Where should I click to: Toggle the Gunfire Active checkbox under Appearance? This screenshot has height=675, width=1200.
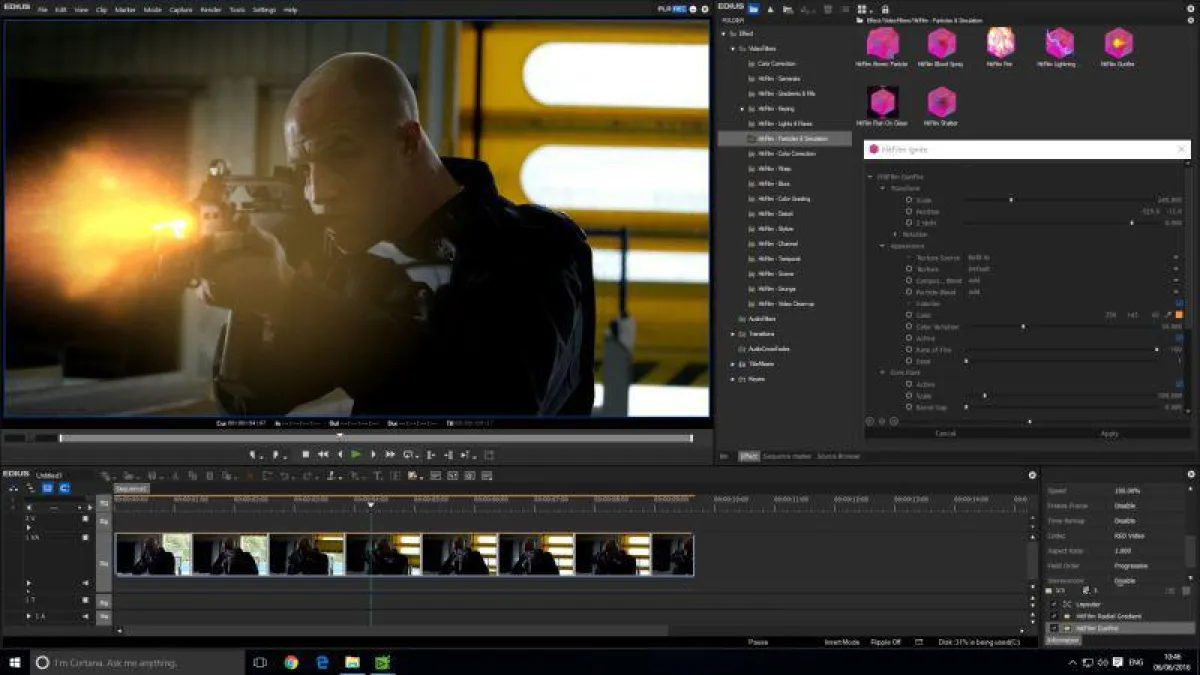1179,338
